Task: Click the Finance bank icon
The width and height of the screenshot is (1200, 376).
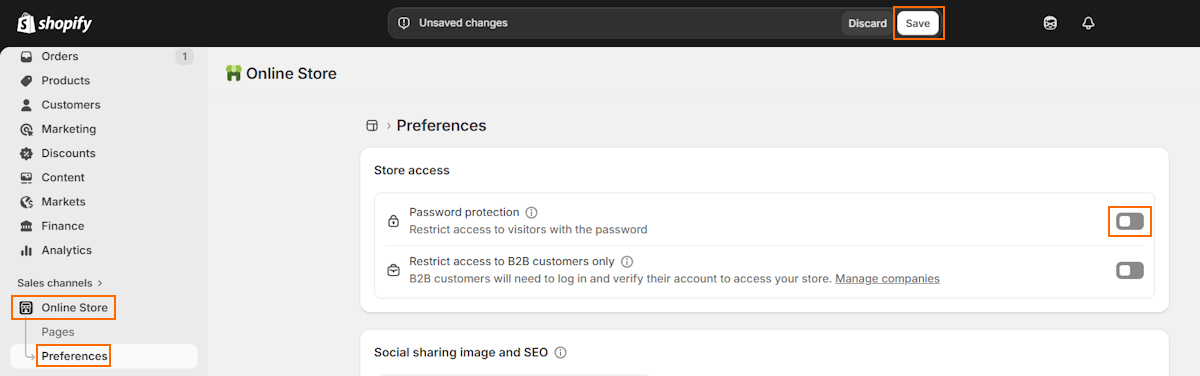Action: (26, 226)
